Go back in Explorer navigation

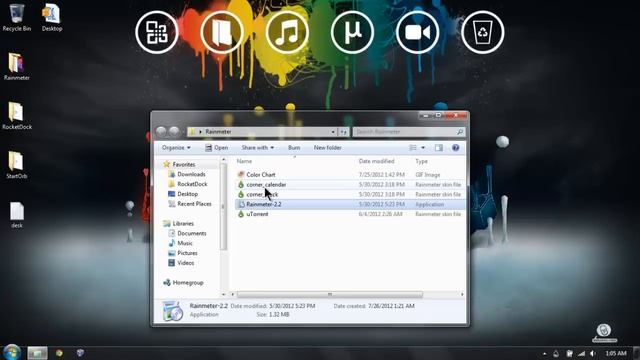161,131
